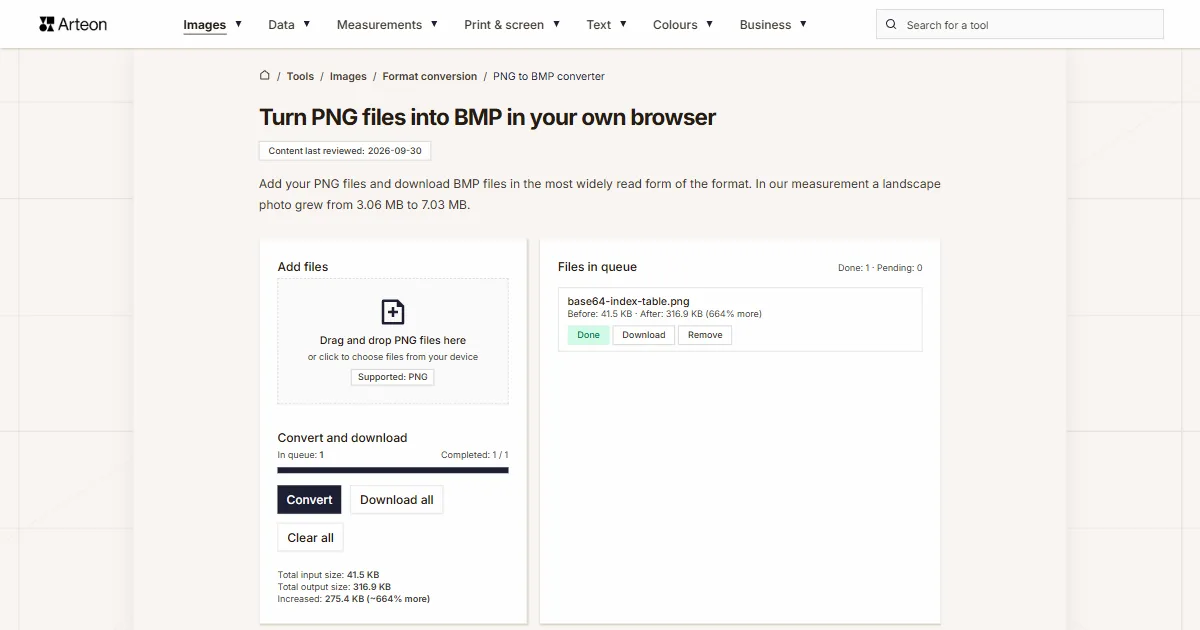1200x630 pixels.
Task: Expand the Colours dropdown arrow
Action: point(709,23)
